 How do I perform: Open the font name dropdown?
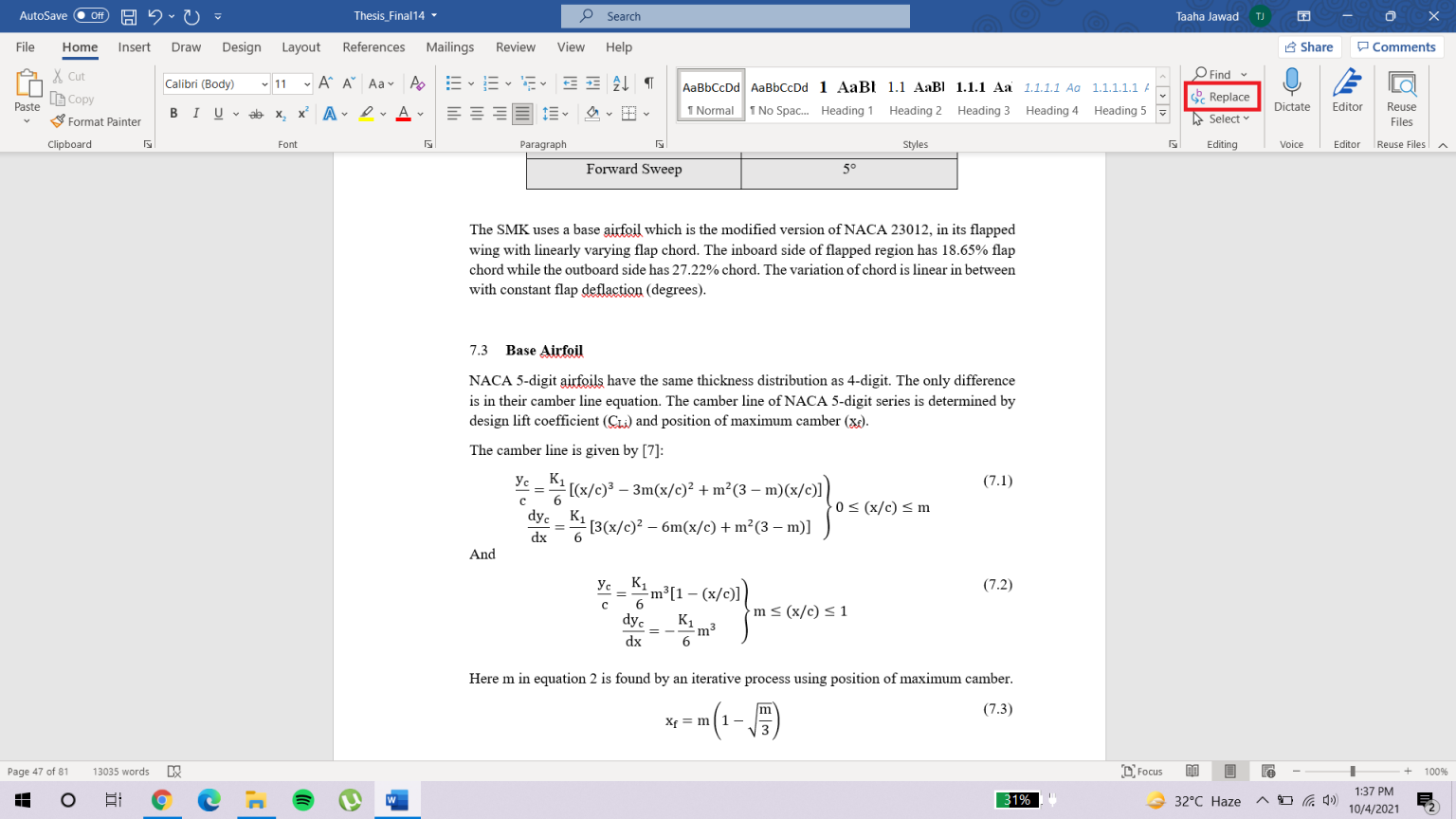[x=264, y=83]
